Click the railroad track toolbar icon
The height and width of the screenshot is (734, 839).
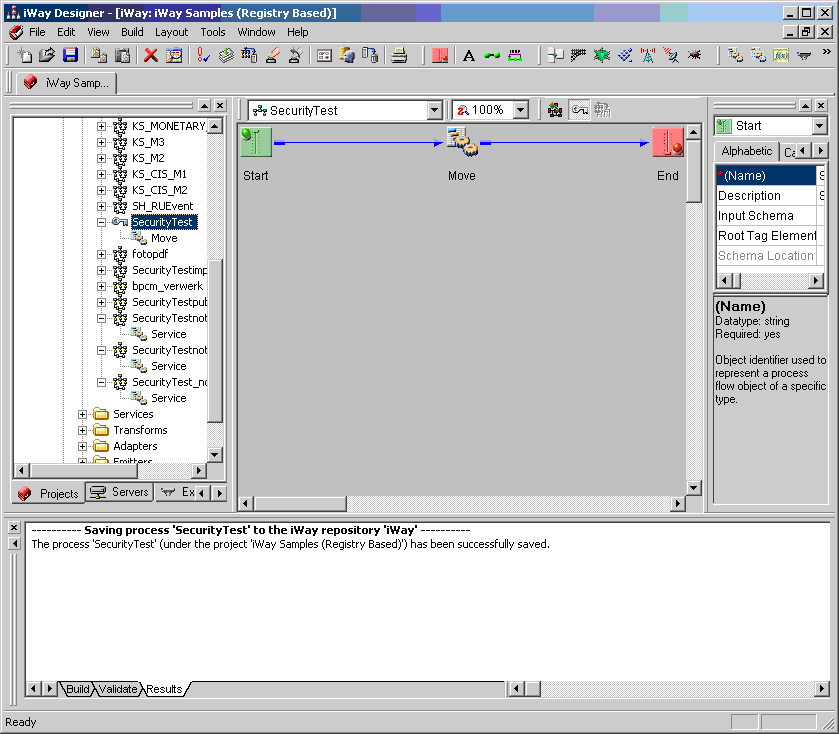tap(578, 55)
